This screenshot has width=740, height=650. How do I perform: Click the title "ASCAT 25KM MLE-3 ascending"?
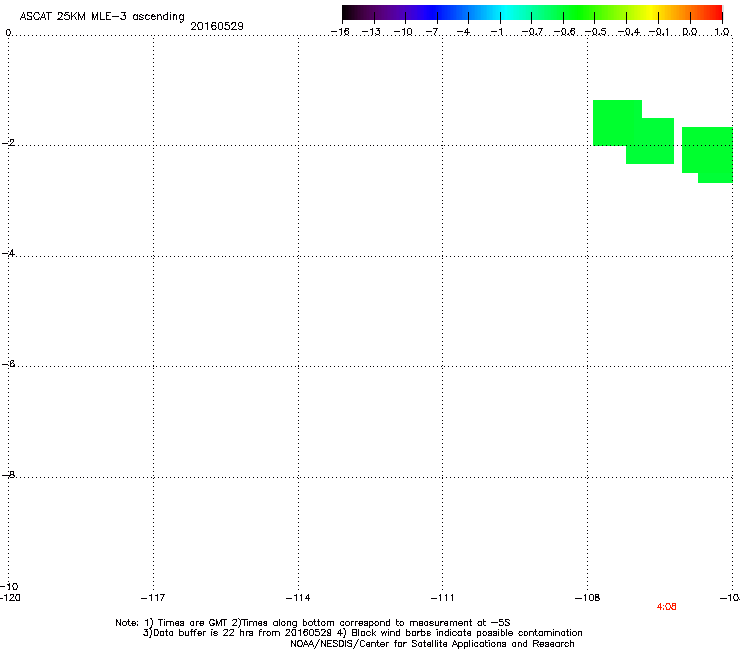click(x=102, y=17)
